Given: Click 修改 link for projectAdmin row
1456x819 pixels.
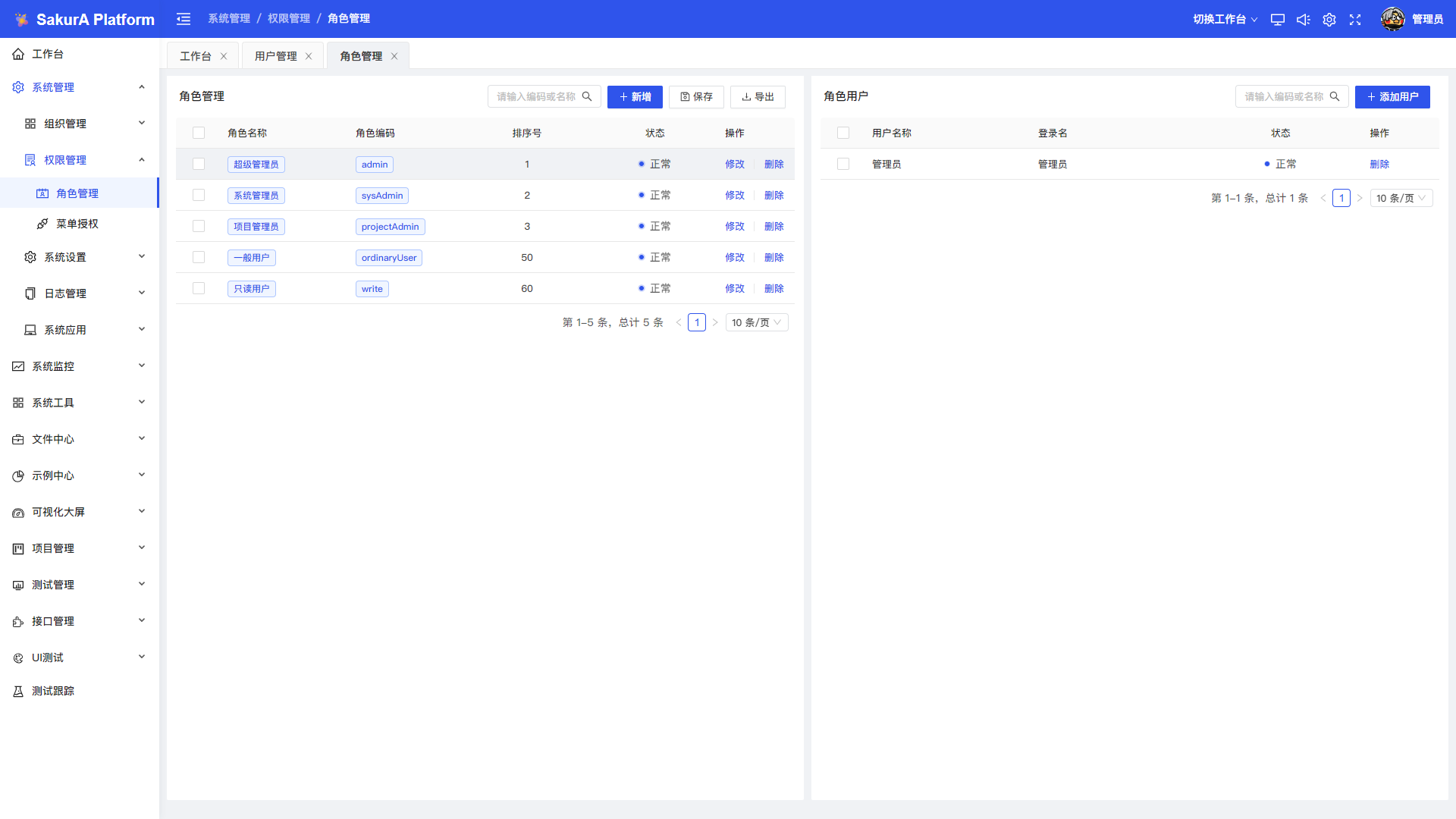Looking at the screenshot, I should pyautogui.click(x=735, y=227).
